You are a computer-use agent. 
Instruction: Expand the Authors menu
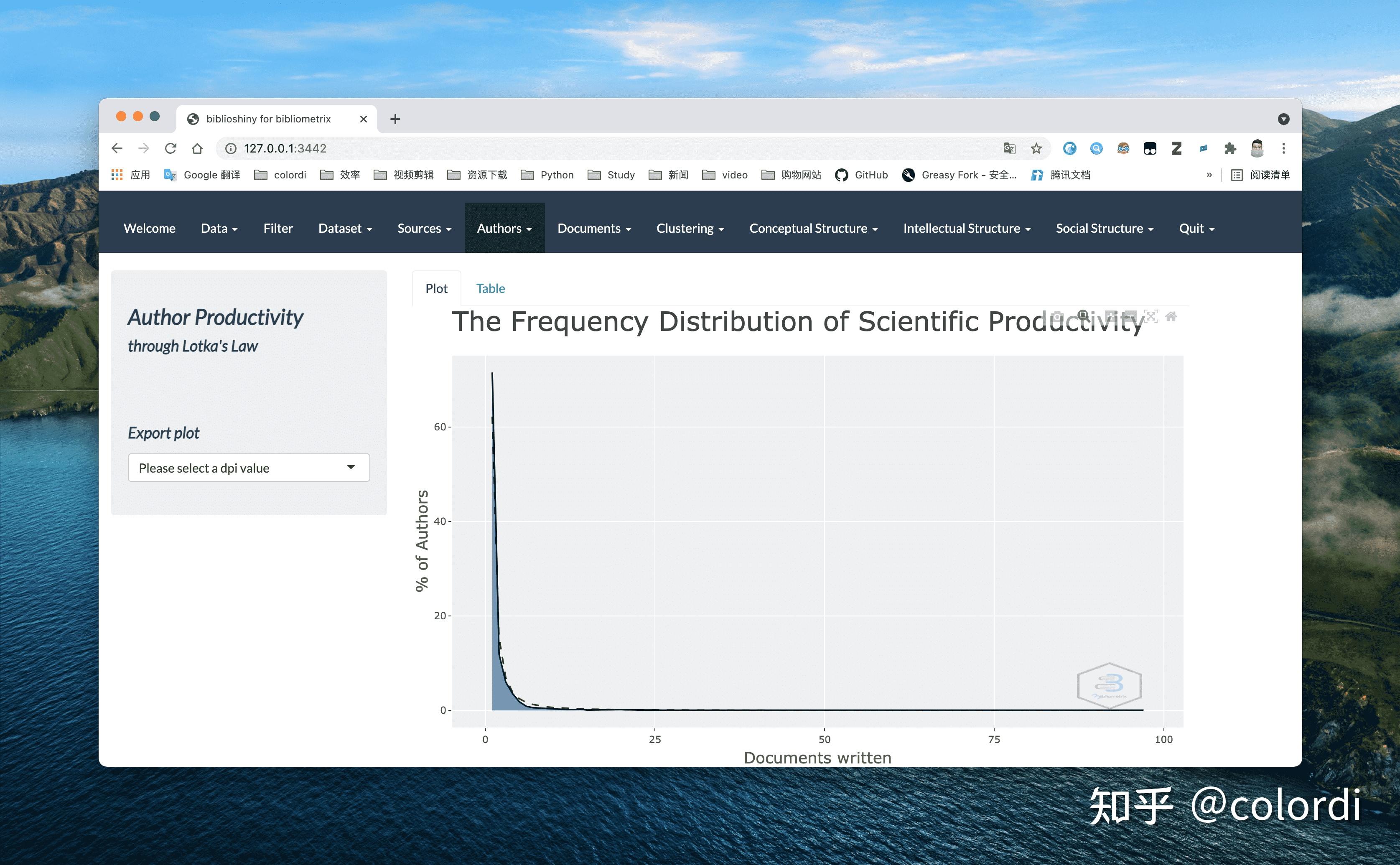tap(504, 228)
